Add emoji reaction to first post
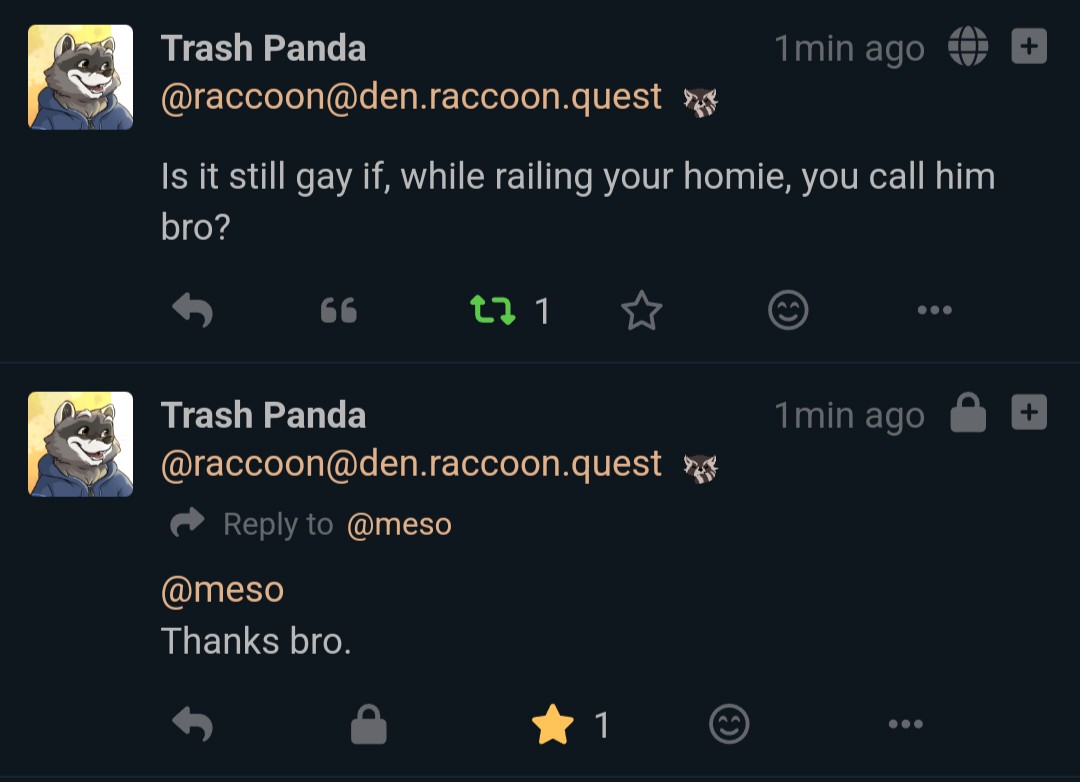 coord(788,311)
